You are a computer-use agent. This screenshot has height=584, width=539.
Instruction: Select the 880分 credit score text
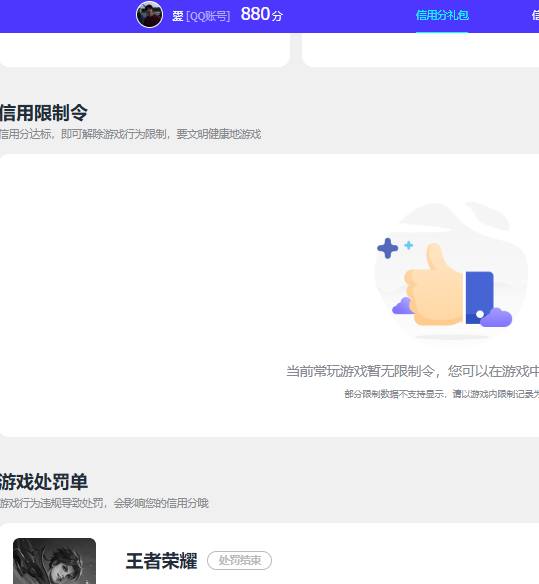tap(261, 15)
